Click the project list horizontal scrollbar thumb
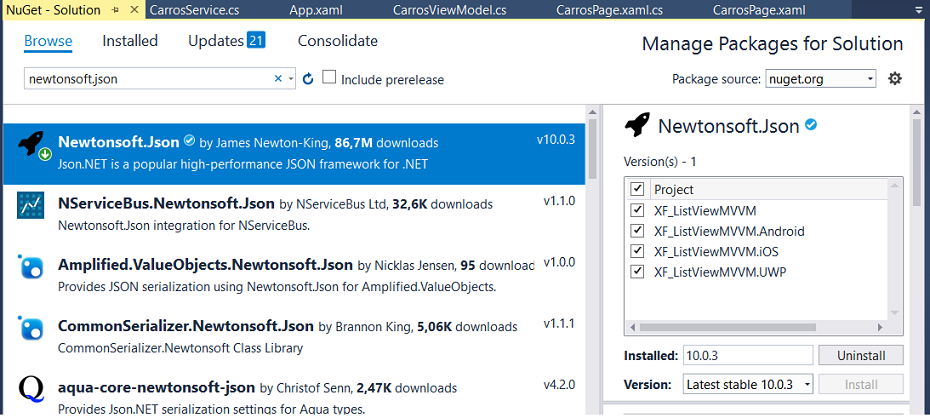930x418 pixels. pyautogui.click(x=728, y=327)
